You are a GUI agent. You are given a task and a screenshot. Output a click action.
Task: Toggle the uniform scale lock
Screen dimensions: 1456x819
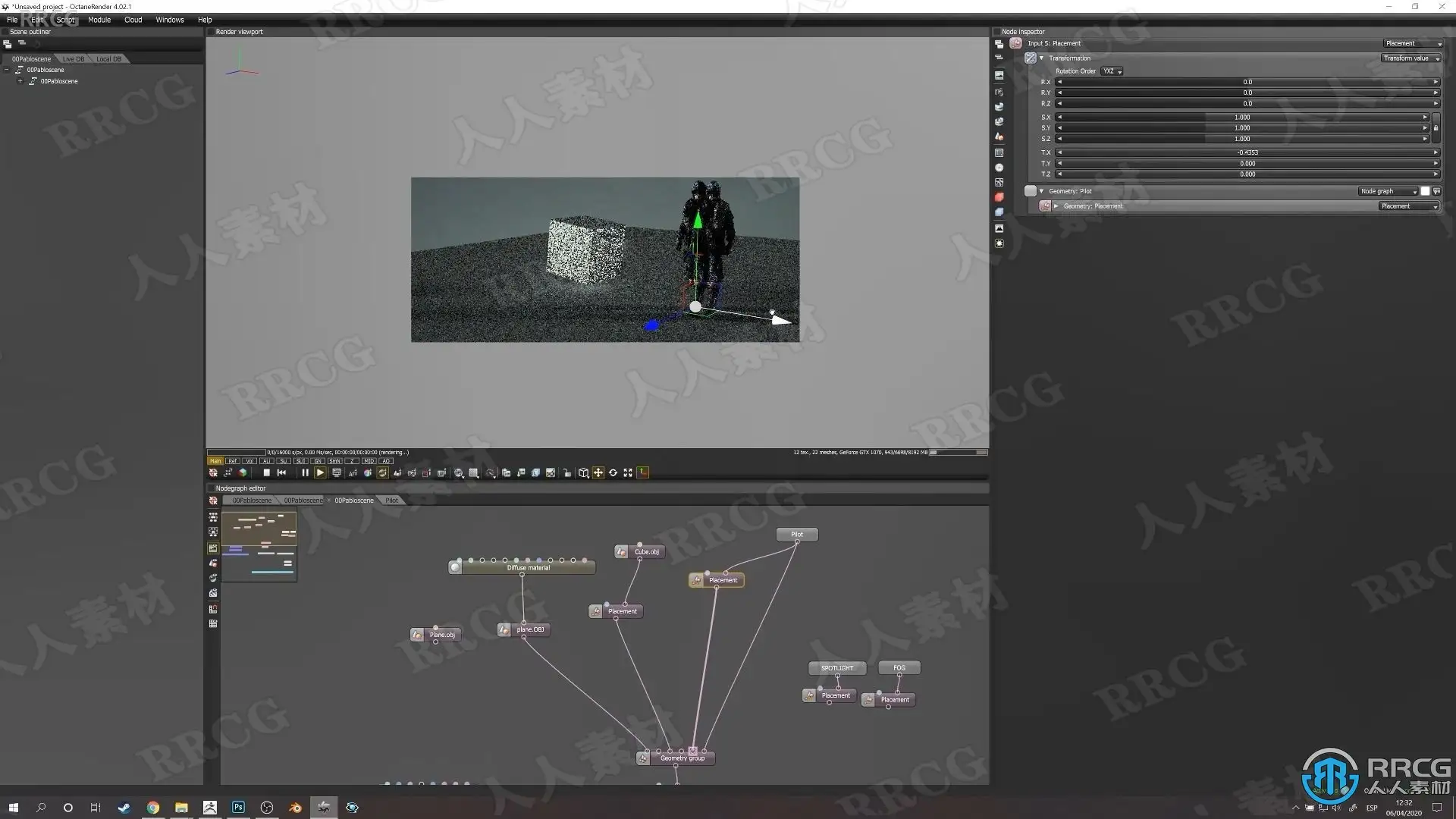[1436, 128]
